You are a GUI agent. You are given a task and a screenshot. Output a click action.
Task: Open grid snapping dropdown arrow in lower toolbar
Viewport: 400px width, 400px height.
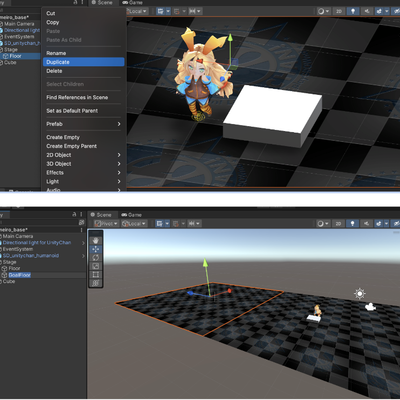183,223
